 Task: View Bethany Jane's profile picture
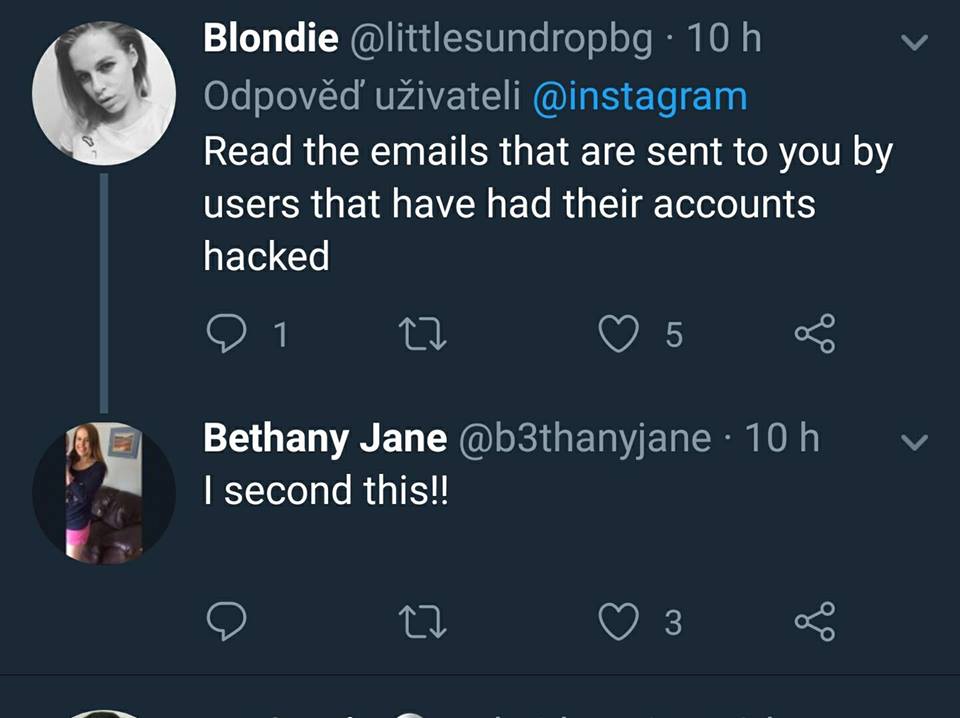tap(104, 494)
